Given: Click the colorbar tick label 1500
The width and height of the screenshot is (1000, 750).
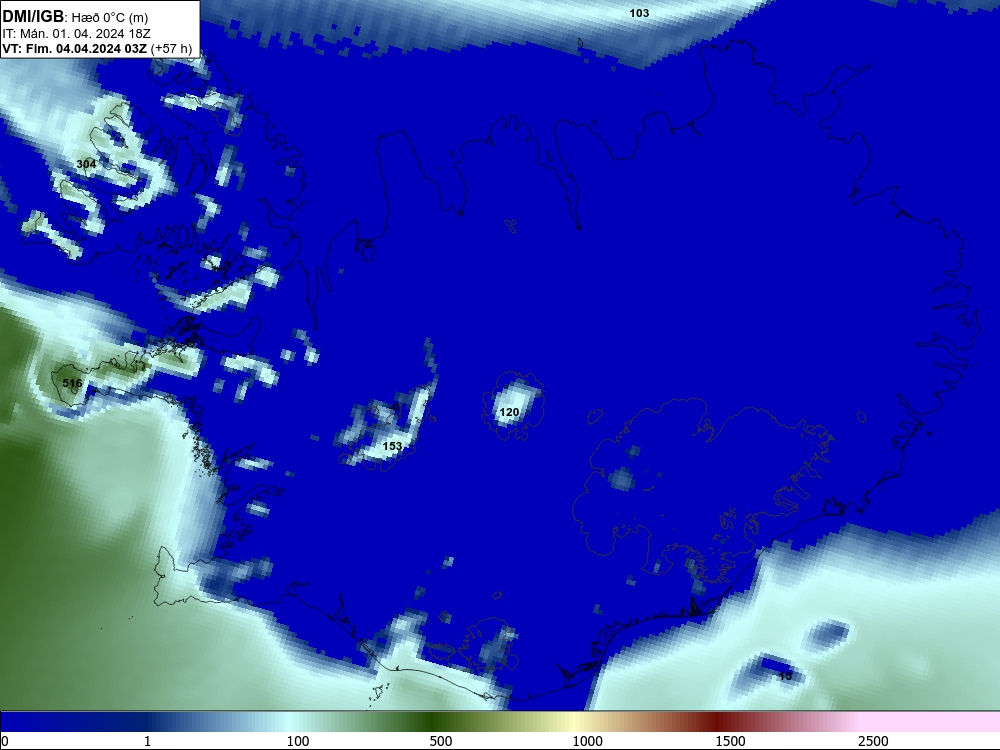Looking at the screenshot, I should pos(730,741).
